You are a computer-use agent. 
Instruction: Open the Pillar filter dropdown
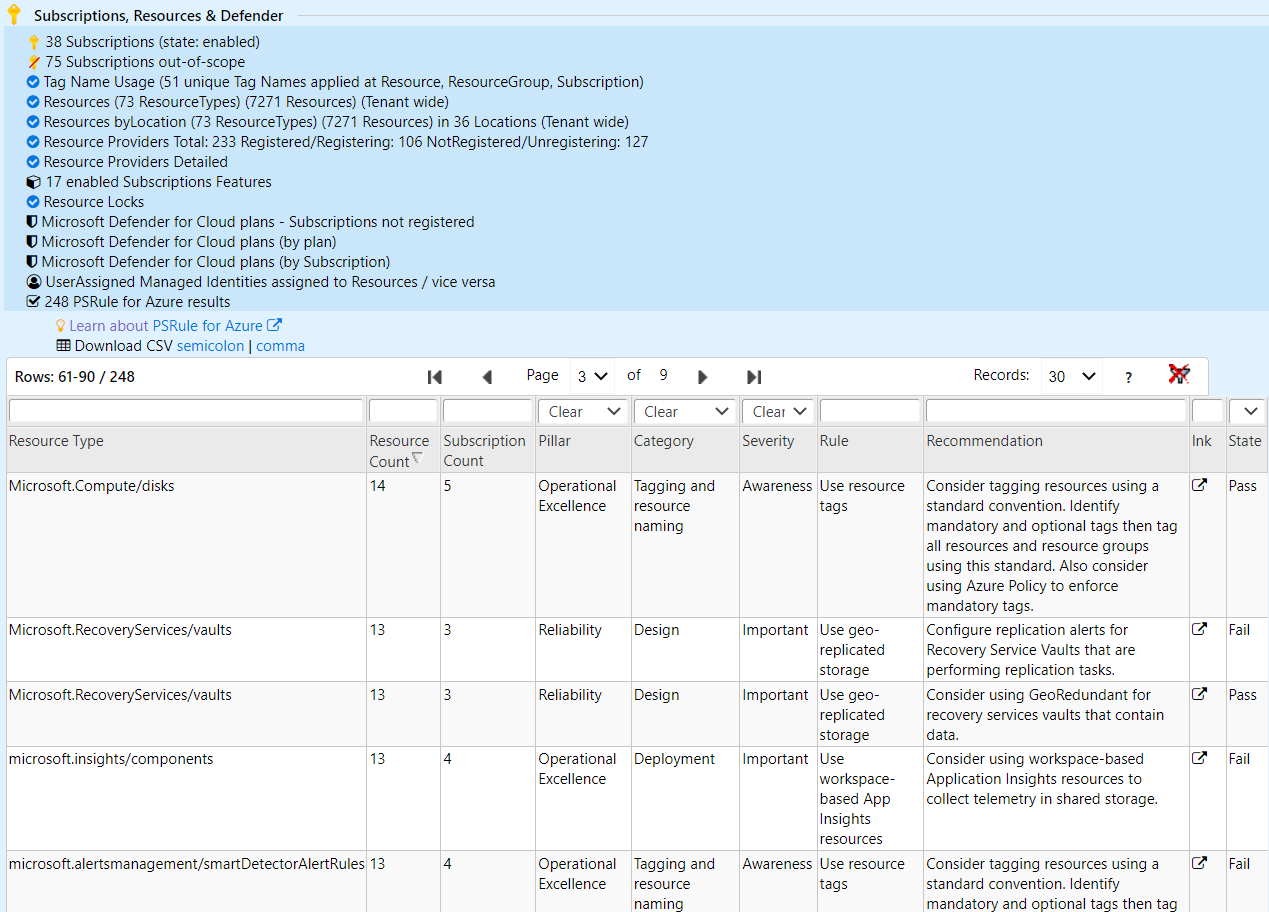point(583,411)
